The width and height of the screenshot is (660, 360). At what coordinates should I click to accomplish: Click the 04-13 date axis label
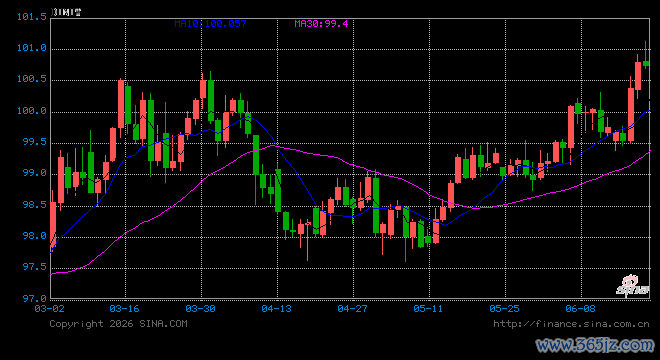click(277, 309)
